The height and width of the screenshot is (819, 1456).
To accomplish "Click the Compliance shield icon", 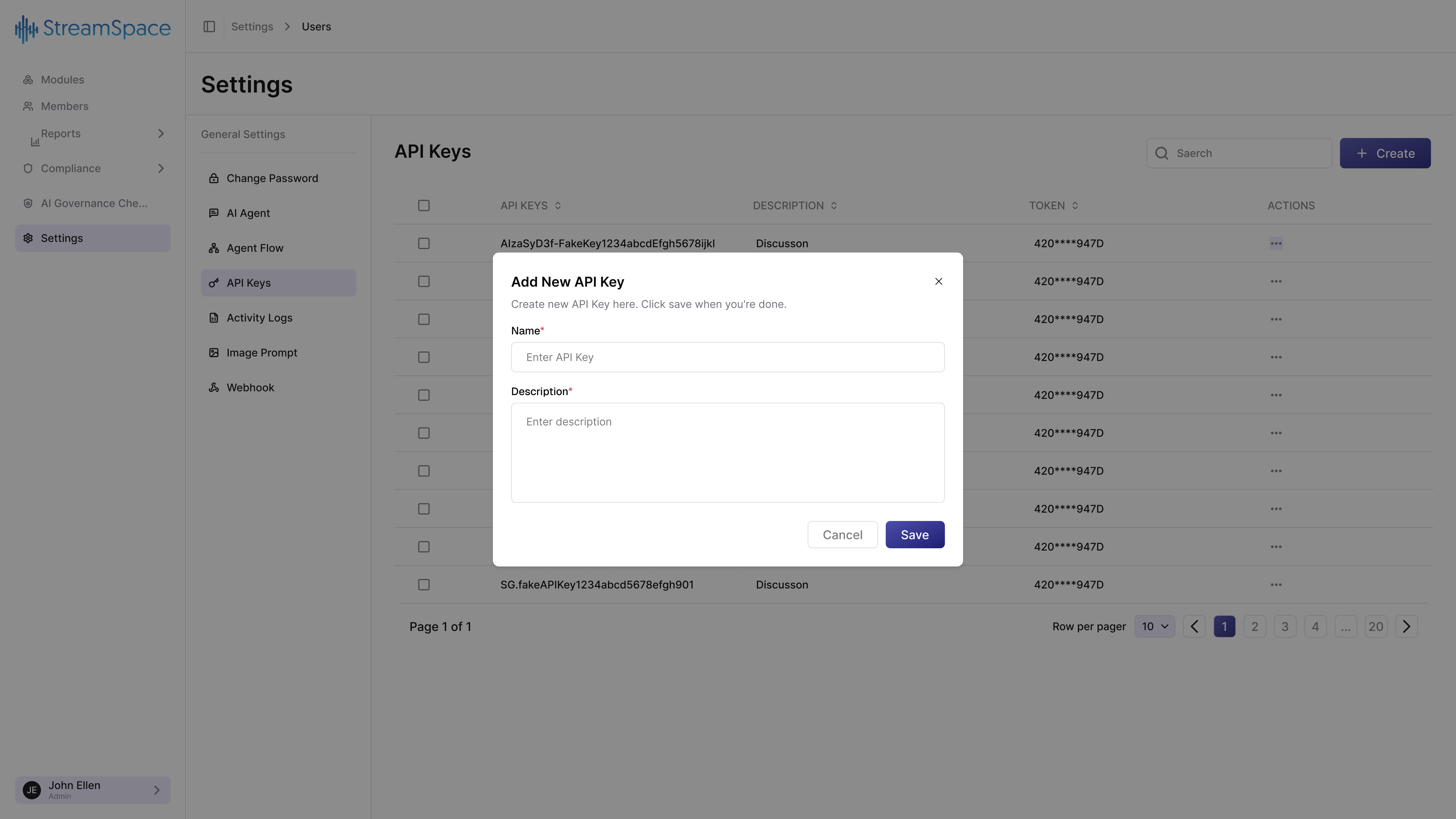I will click(28, 168).
